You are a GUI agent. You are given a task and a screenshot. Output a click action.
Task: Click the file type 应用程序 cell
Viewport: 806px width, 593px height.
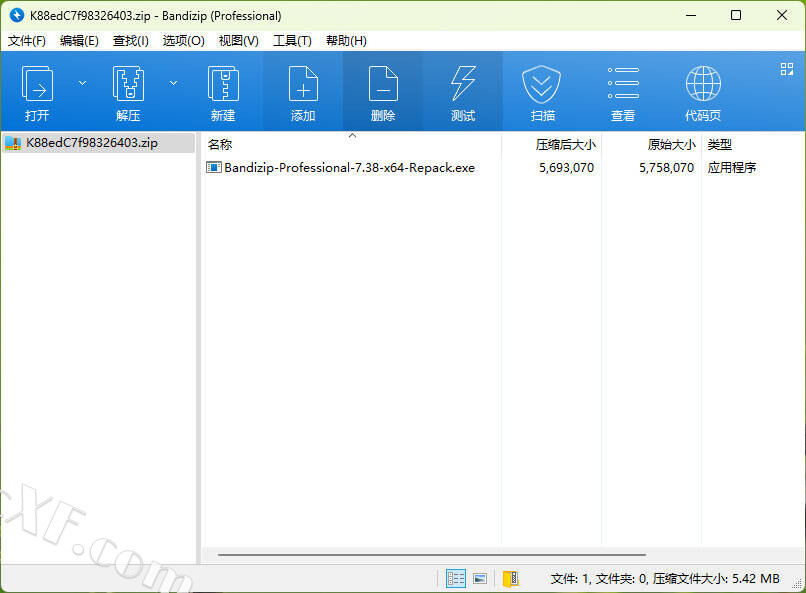point(731,168)
